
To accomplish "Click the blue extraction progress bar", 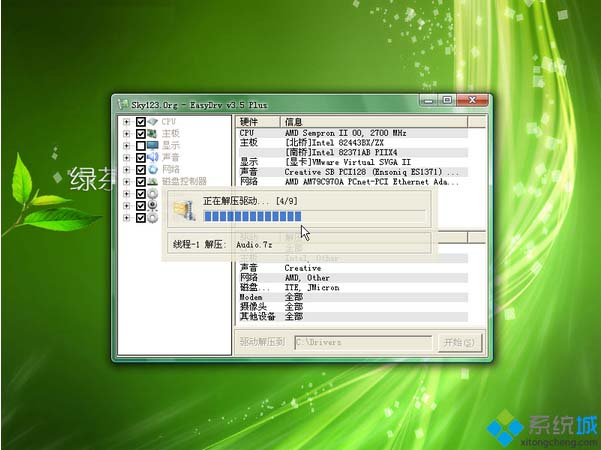I will pyautogui.click(x=314, y=217).
